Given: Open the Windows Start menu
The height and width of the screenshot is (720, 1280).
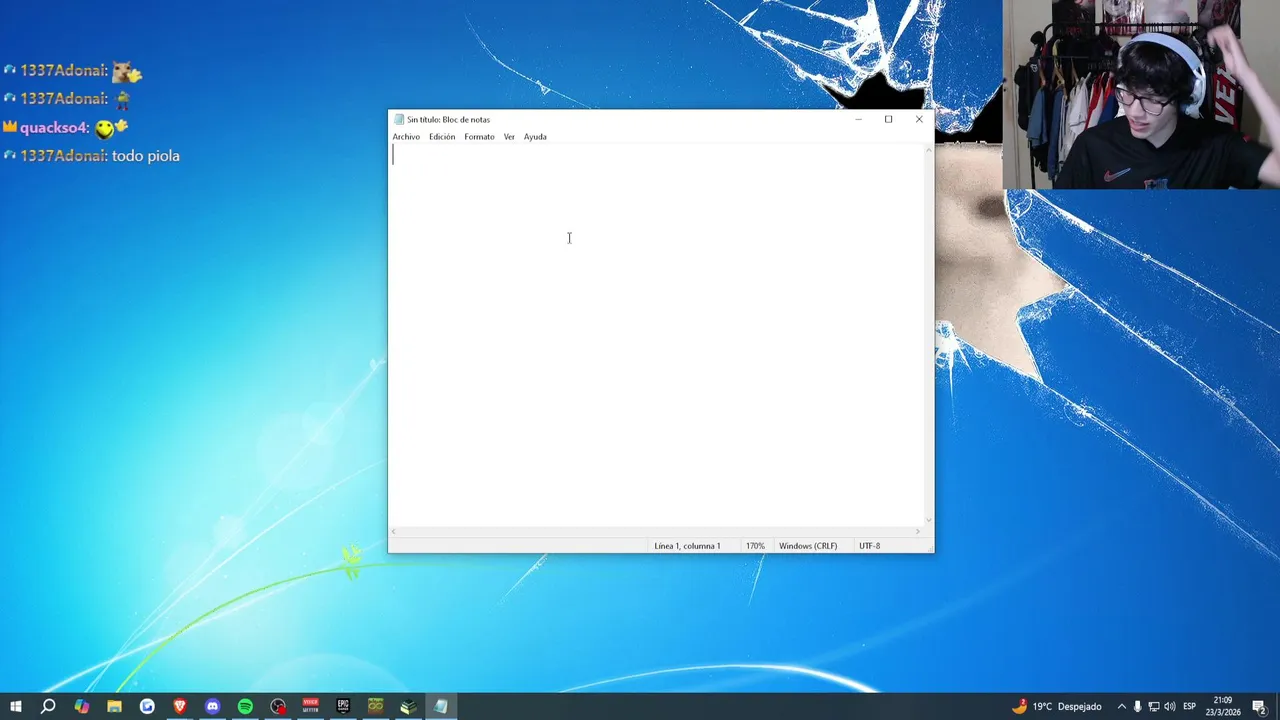Looking at the screenshot, I should [x=16, y=707].
